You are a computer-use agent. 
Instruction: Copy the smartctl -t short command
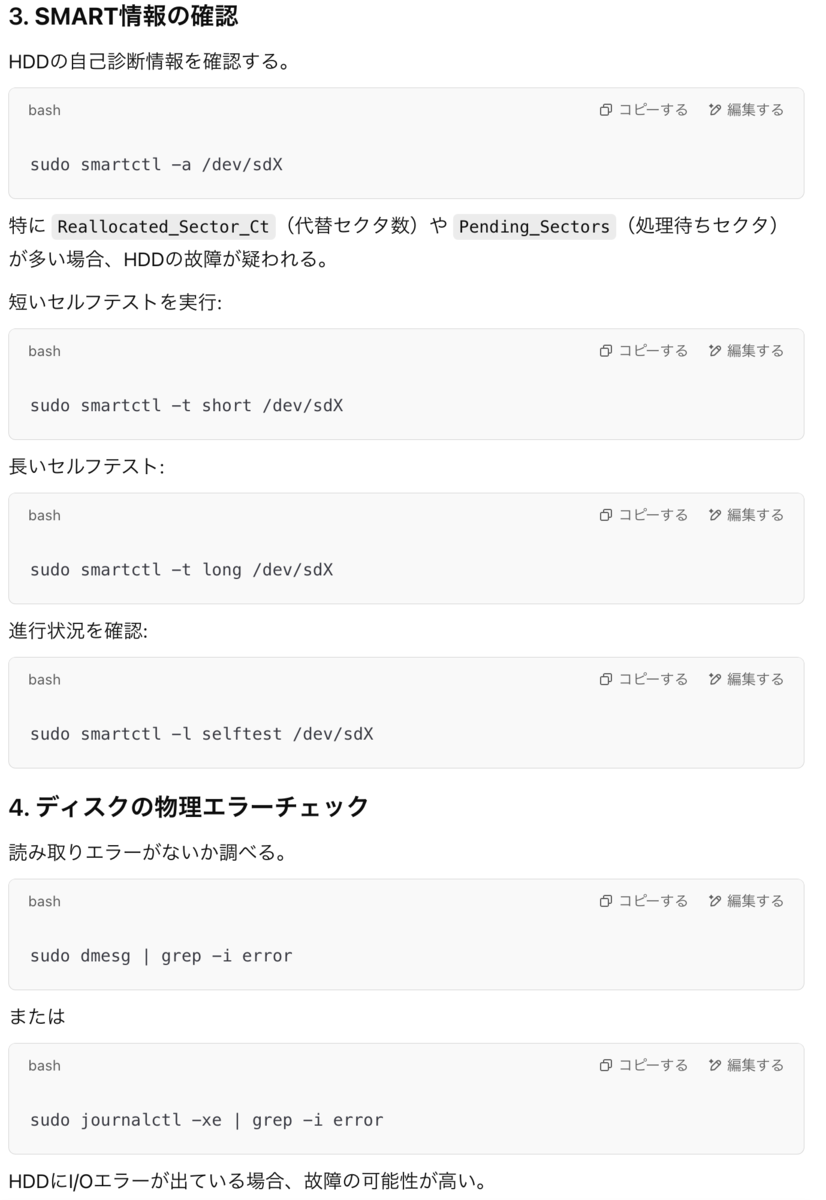[x=644, y=351]
